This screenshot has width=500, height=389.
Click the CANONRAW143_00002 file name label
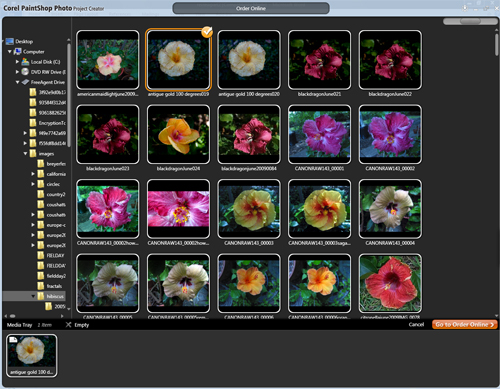[390, 169]
